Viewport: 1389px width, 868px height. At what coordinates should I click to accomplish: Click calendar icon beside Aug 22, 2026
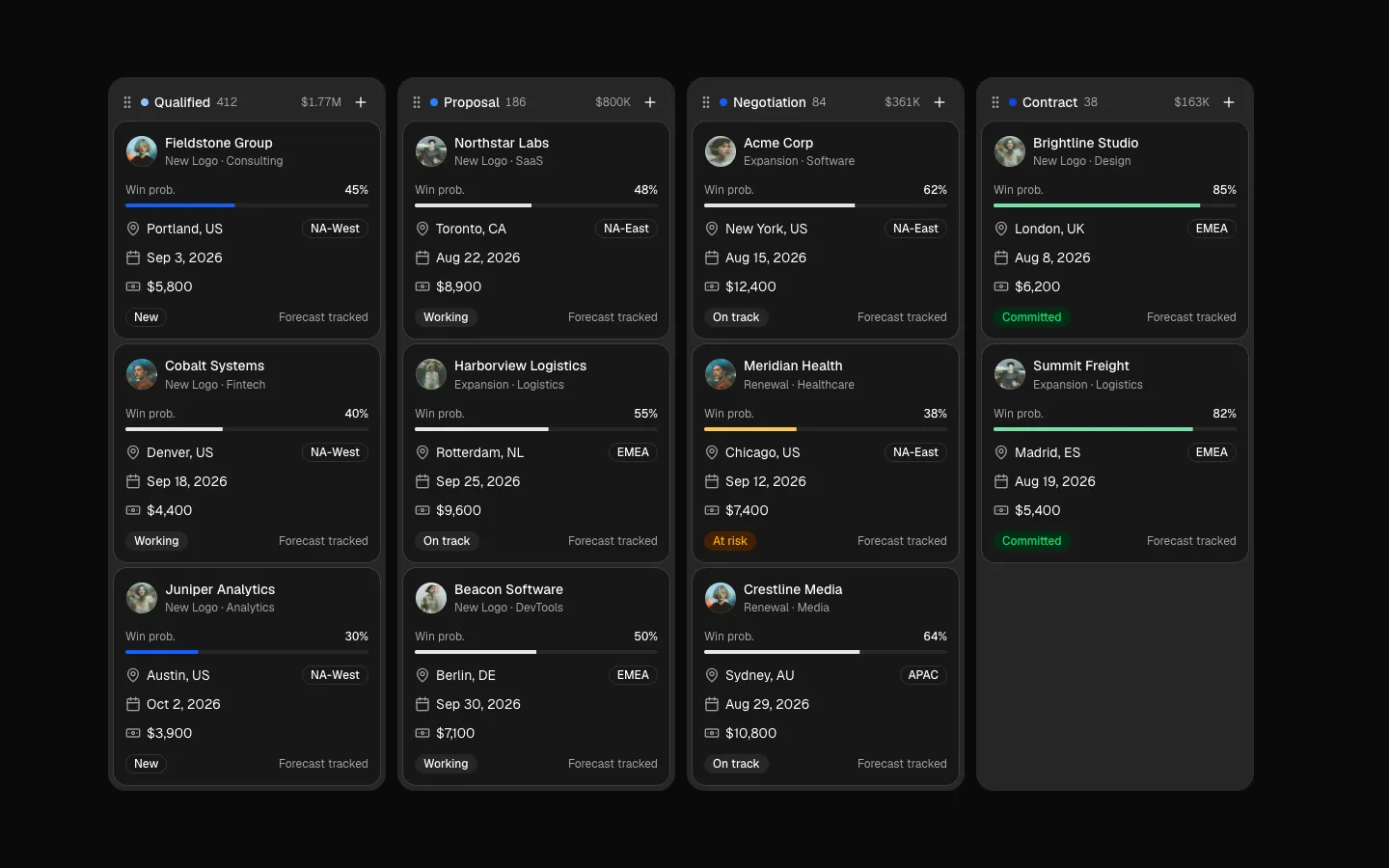tap(422, 258)
